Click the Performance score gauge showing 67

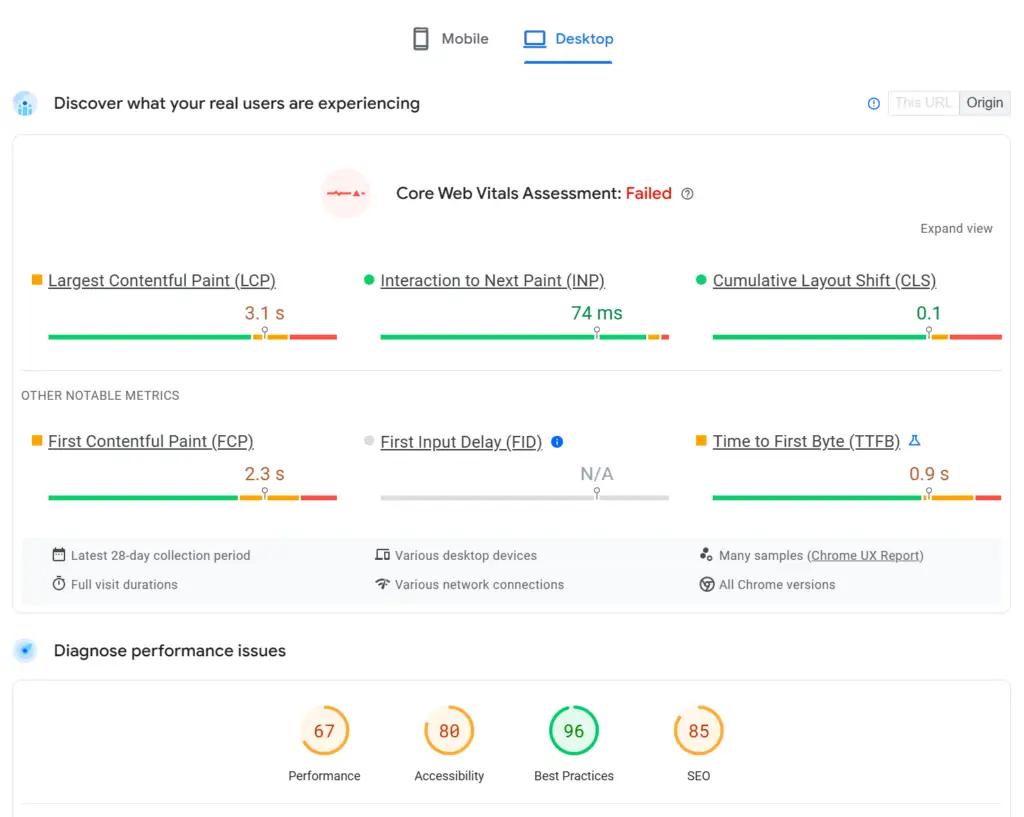(x=324, y=731)
